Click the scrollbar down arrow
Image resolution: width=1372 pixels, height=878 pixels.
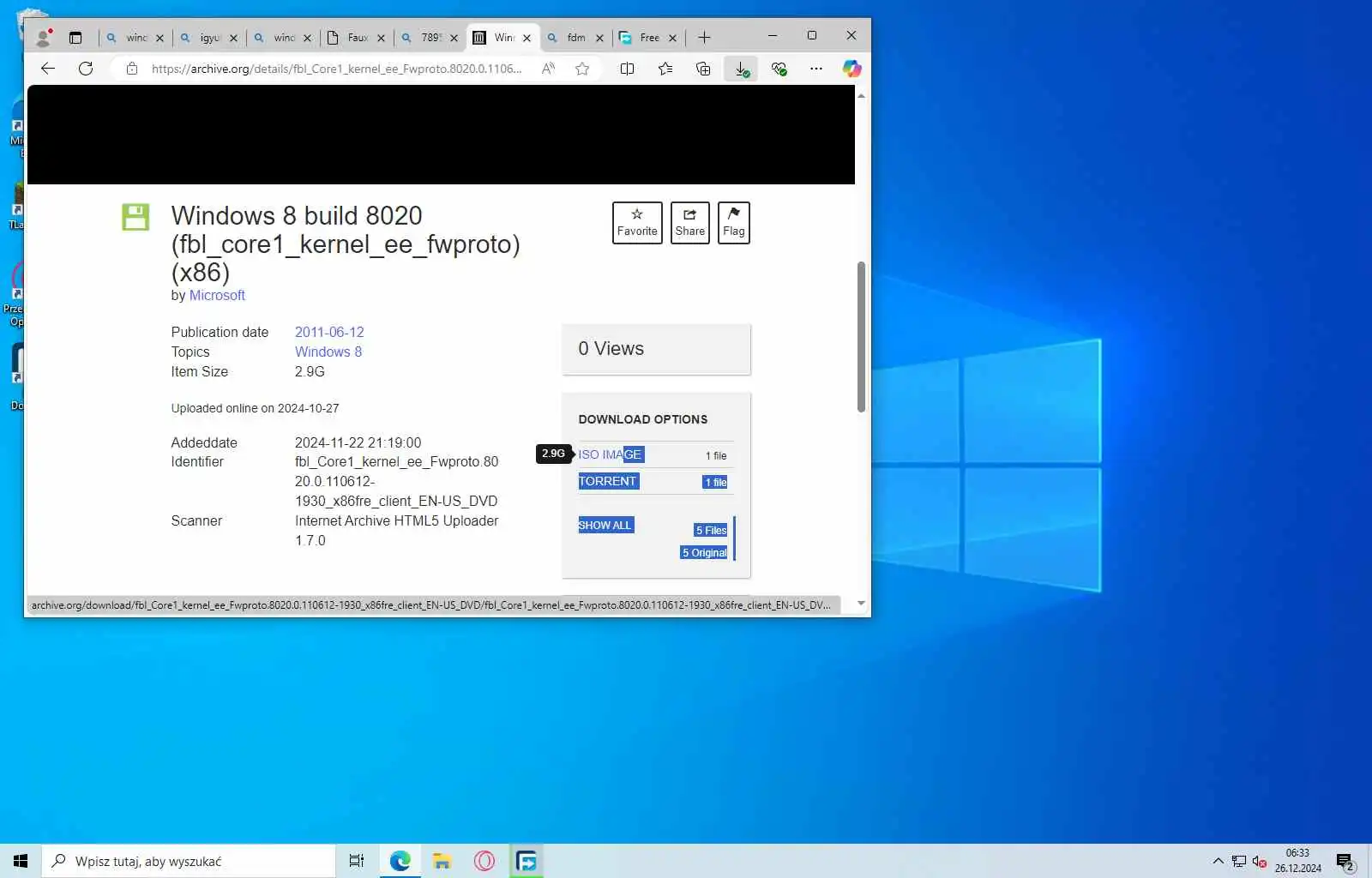[861, 604]
